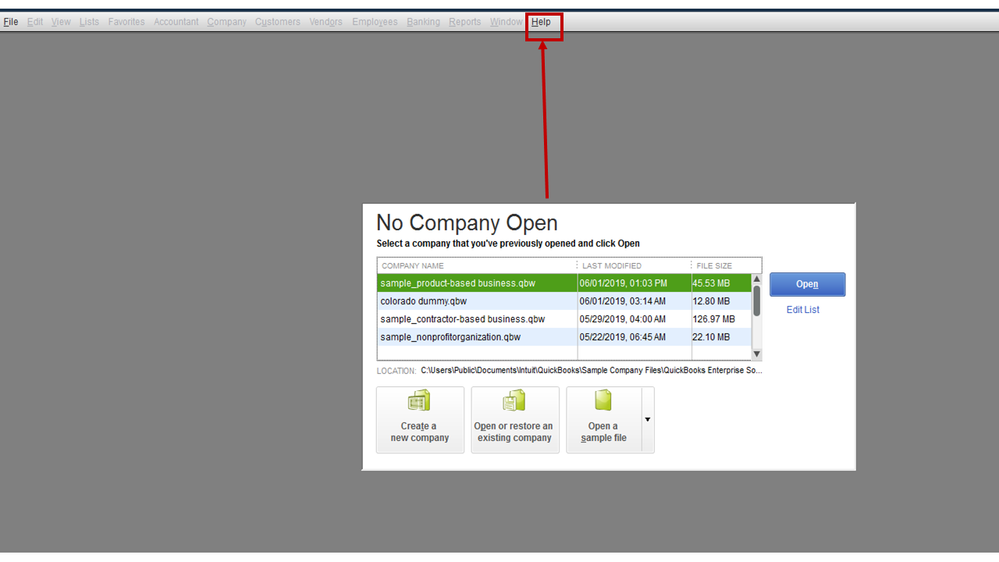Select colorado dummy.qbw company
The image size is (999, 562).
point(564,301)
